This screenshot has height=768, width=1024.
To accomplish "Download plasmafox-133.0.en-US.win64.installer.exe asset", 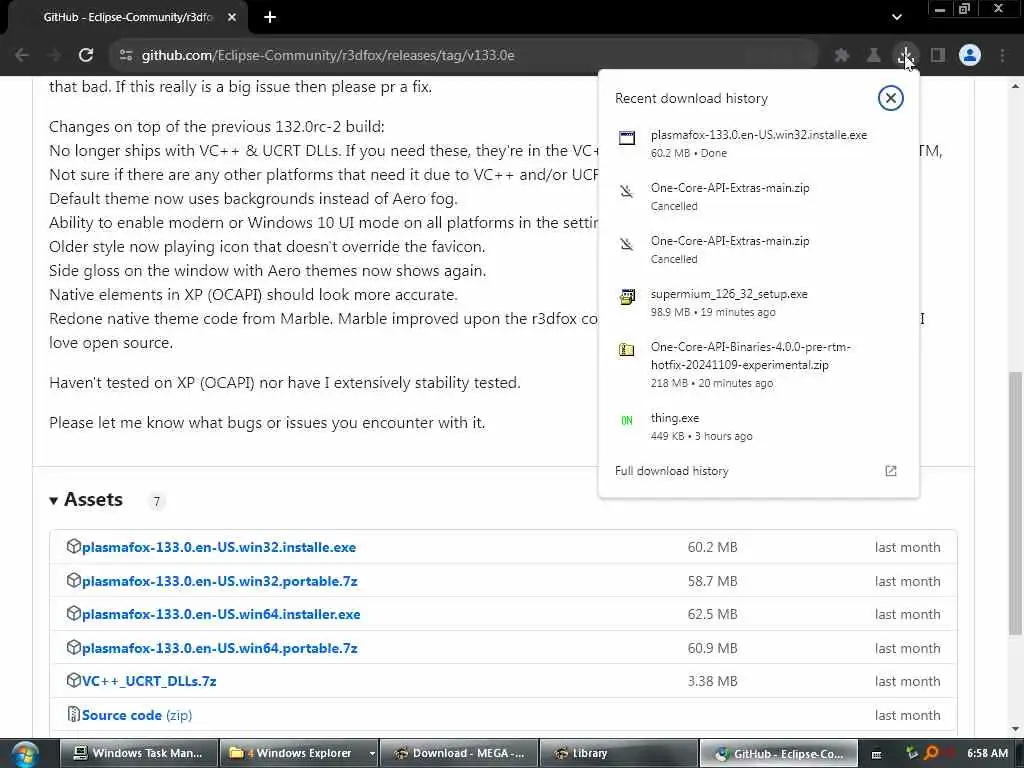I will point(221,614).
